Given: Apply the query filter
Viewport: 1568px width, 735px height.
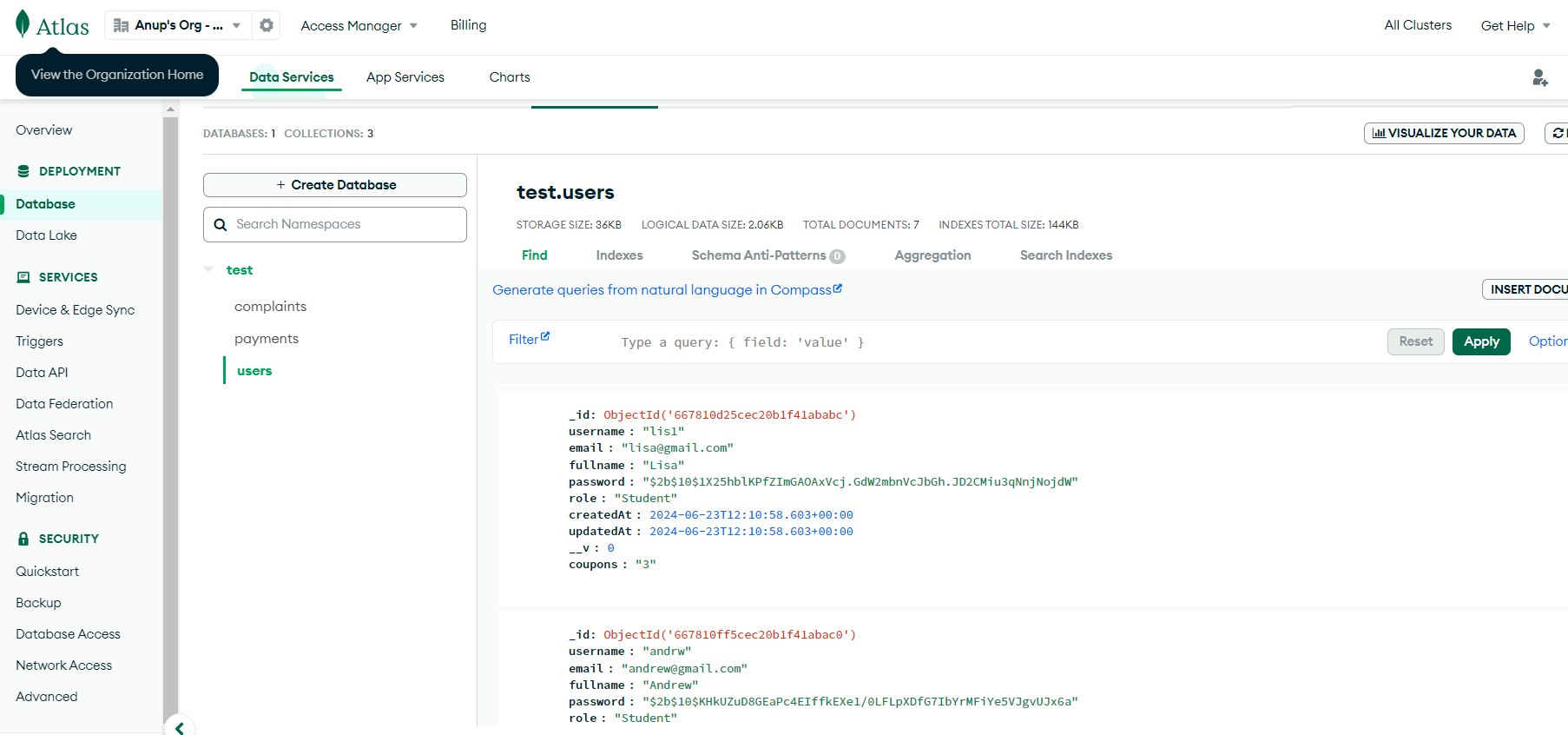Looking at the screenshot, I should click(x=1481, y=341).
